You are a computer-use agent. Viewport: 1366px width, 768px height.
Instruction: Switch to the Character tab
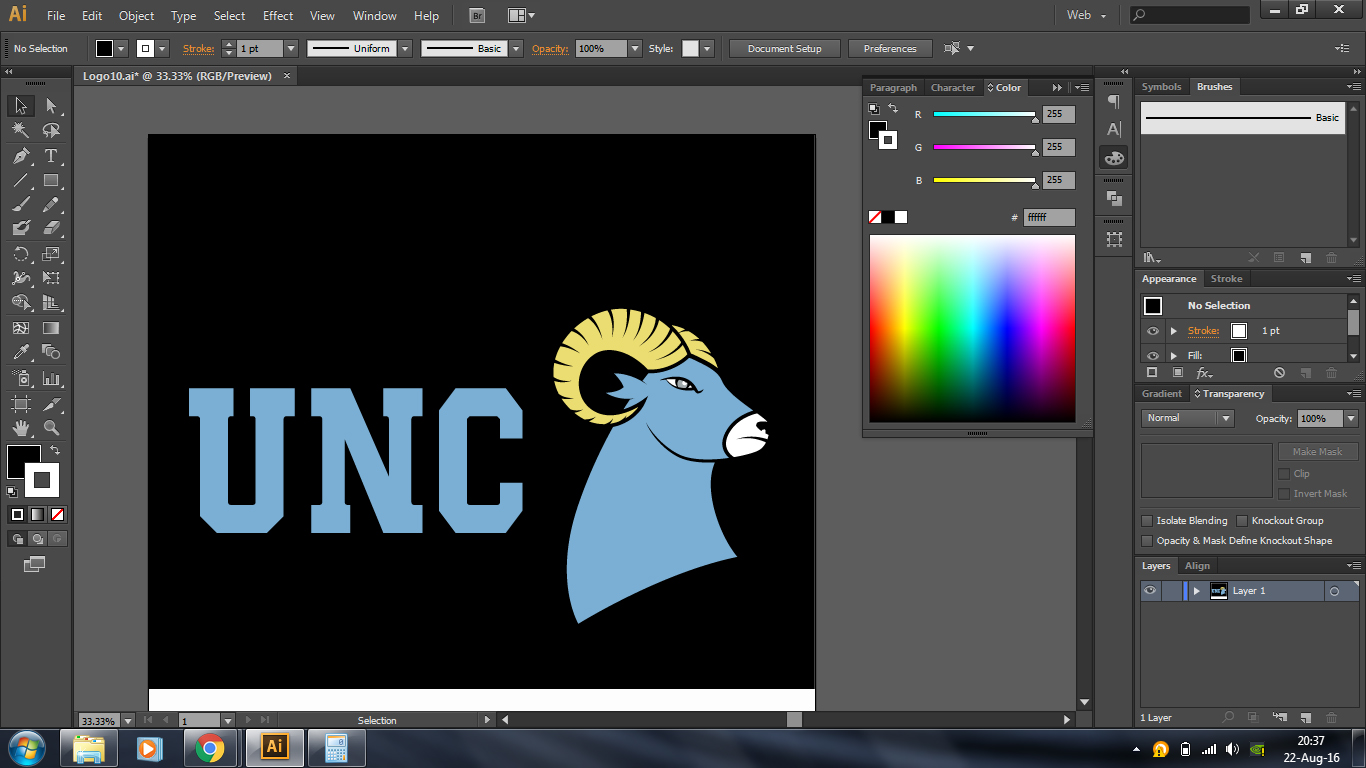pyautogui.click(x=952, y=87)
